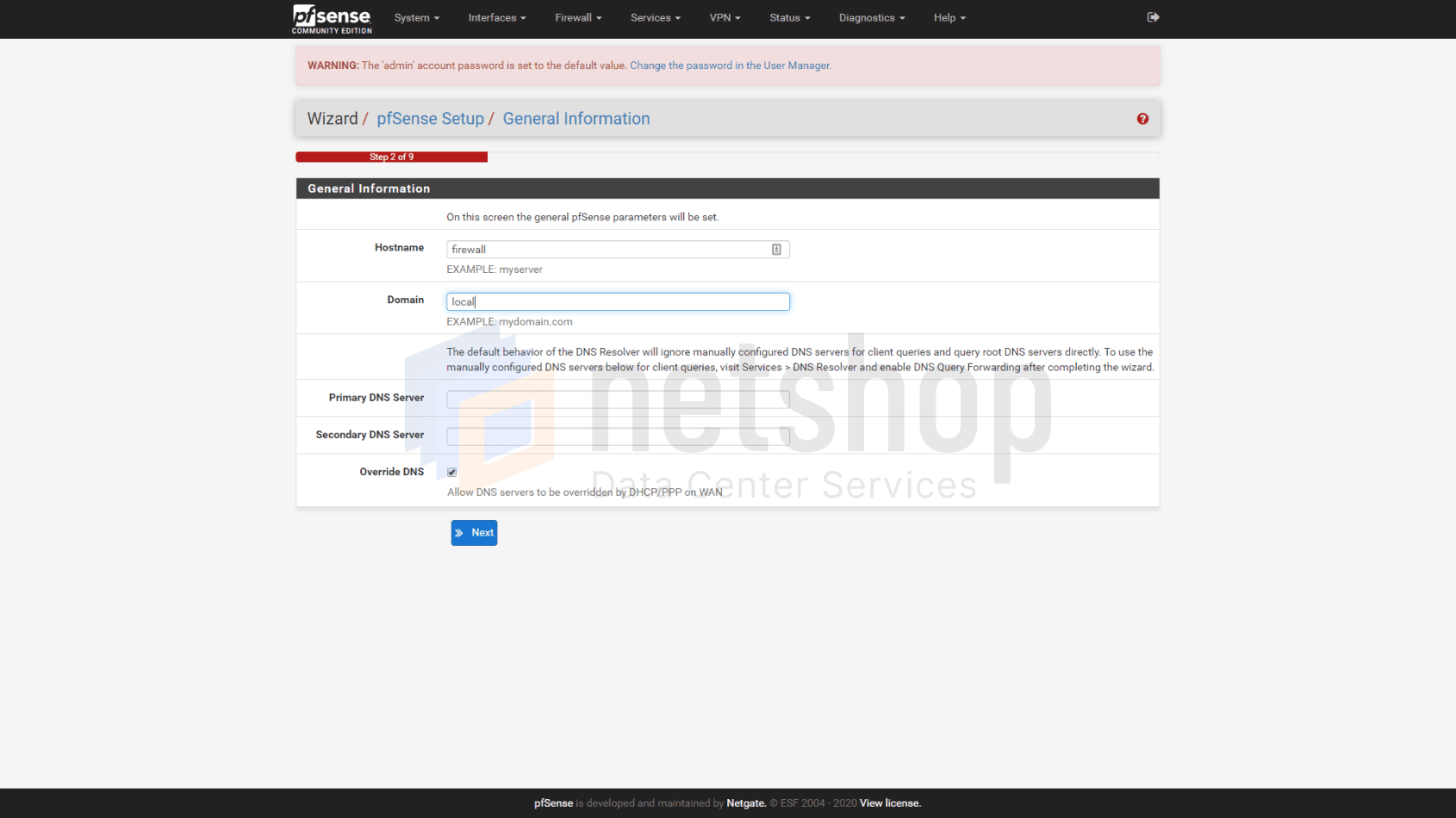Open View license in the footer
Screen dimensions: 1456x818
tap(889, 803)
